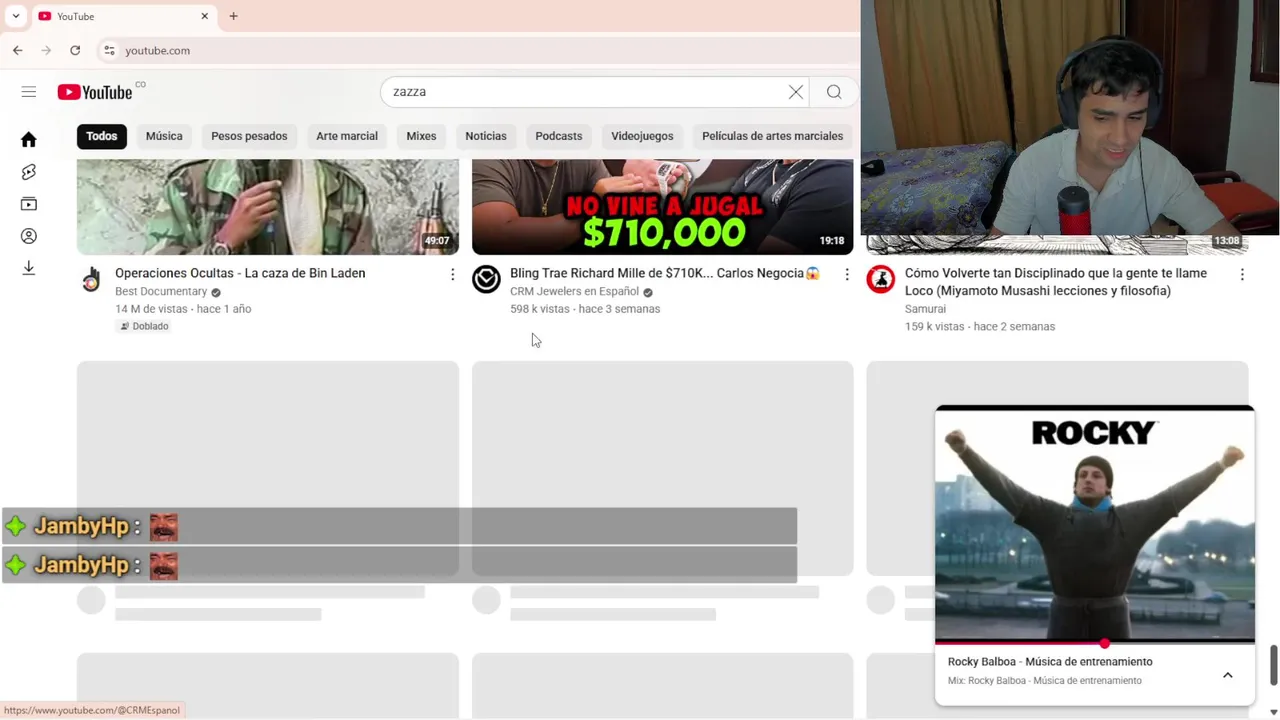Open options for Bling Trae Richard Mille video

tap(847, 274)
